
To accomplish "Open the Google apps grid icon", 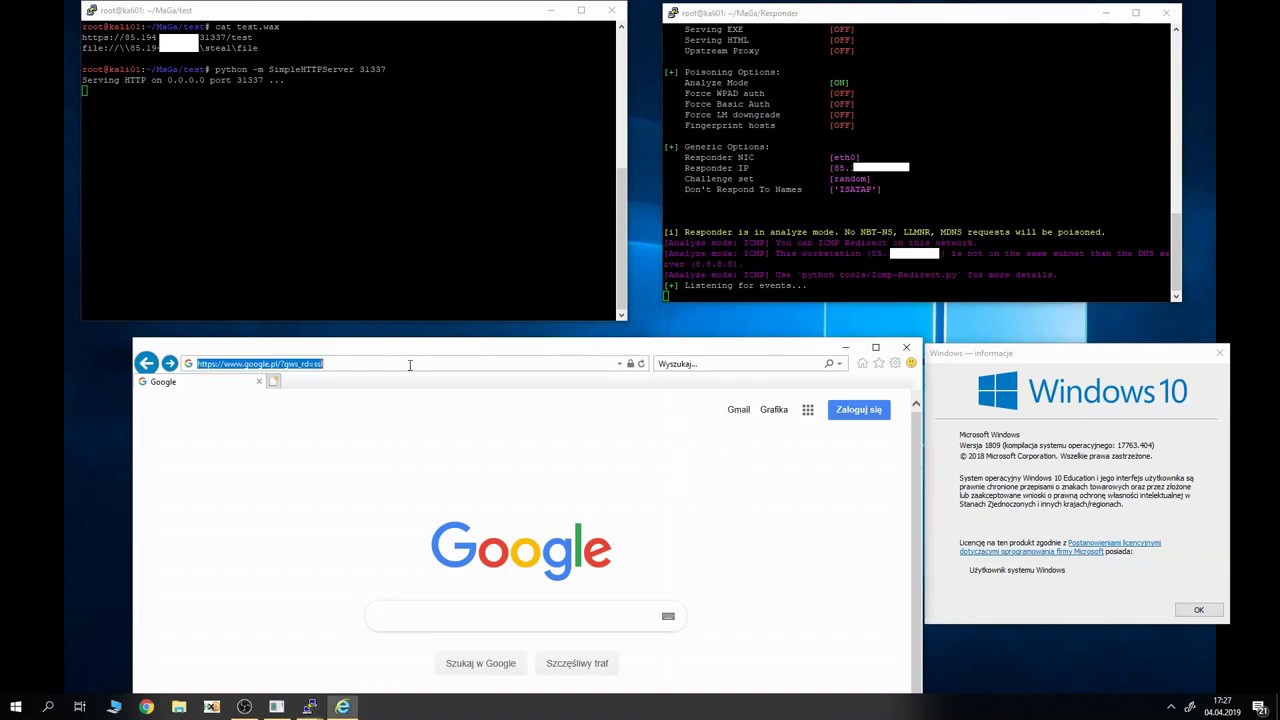I will (x=808, y=410).
